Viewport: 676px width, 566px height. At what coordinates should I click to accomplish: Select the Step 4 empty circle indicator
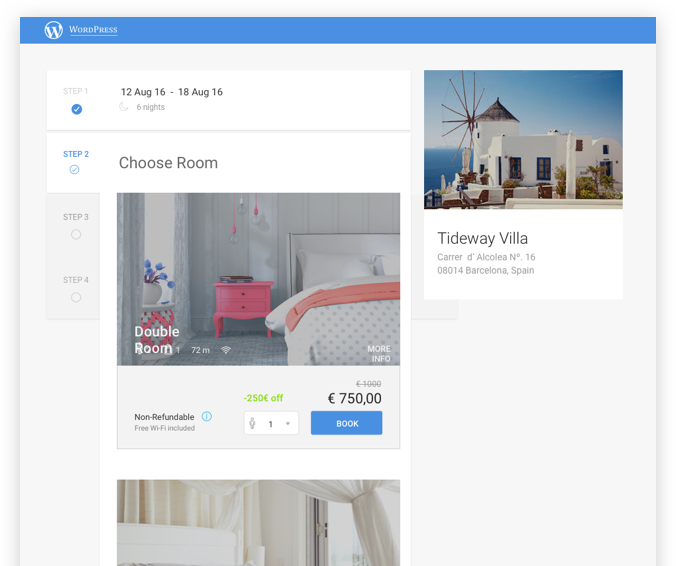pos(76,297)
